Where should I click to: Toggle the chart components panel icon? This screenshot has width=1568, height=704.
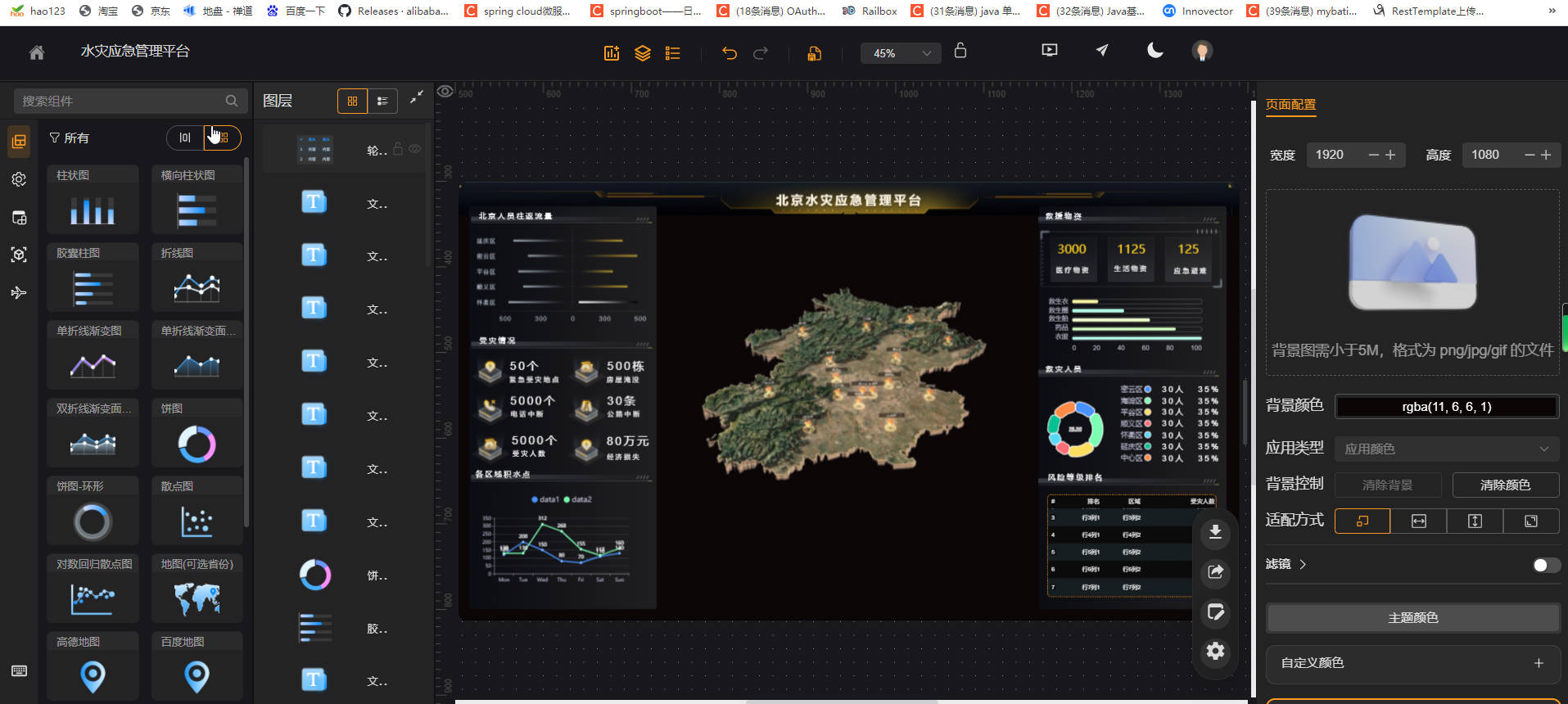[x=612, y=53]
